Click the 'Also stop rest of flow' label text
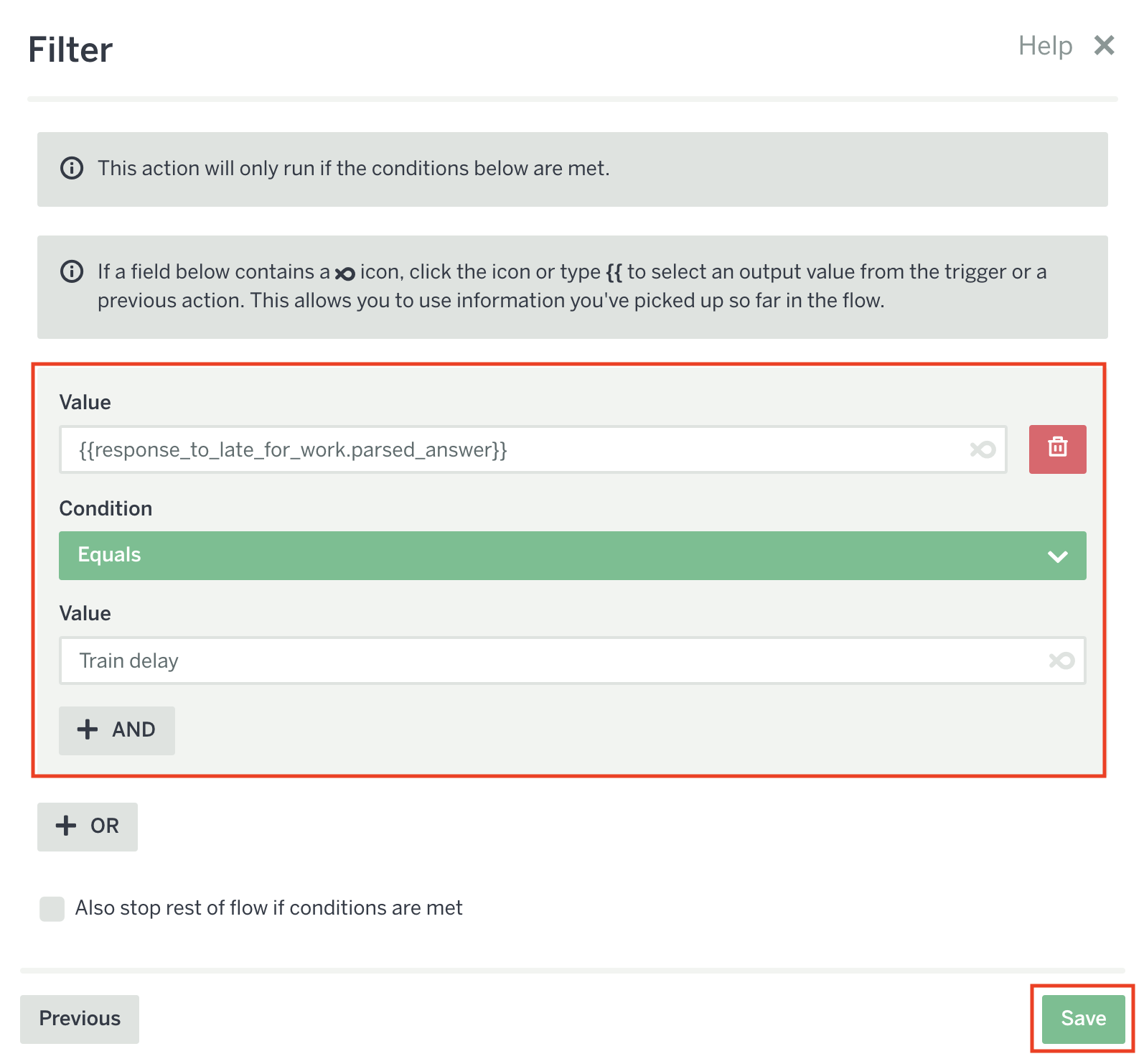Screen dimensions: 1144x1064 [268, 908]
